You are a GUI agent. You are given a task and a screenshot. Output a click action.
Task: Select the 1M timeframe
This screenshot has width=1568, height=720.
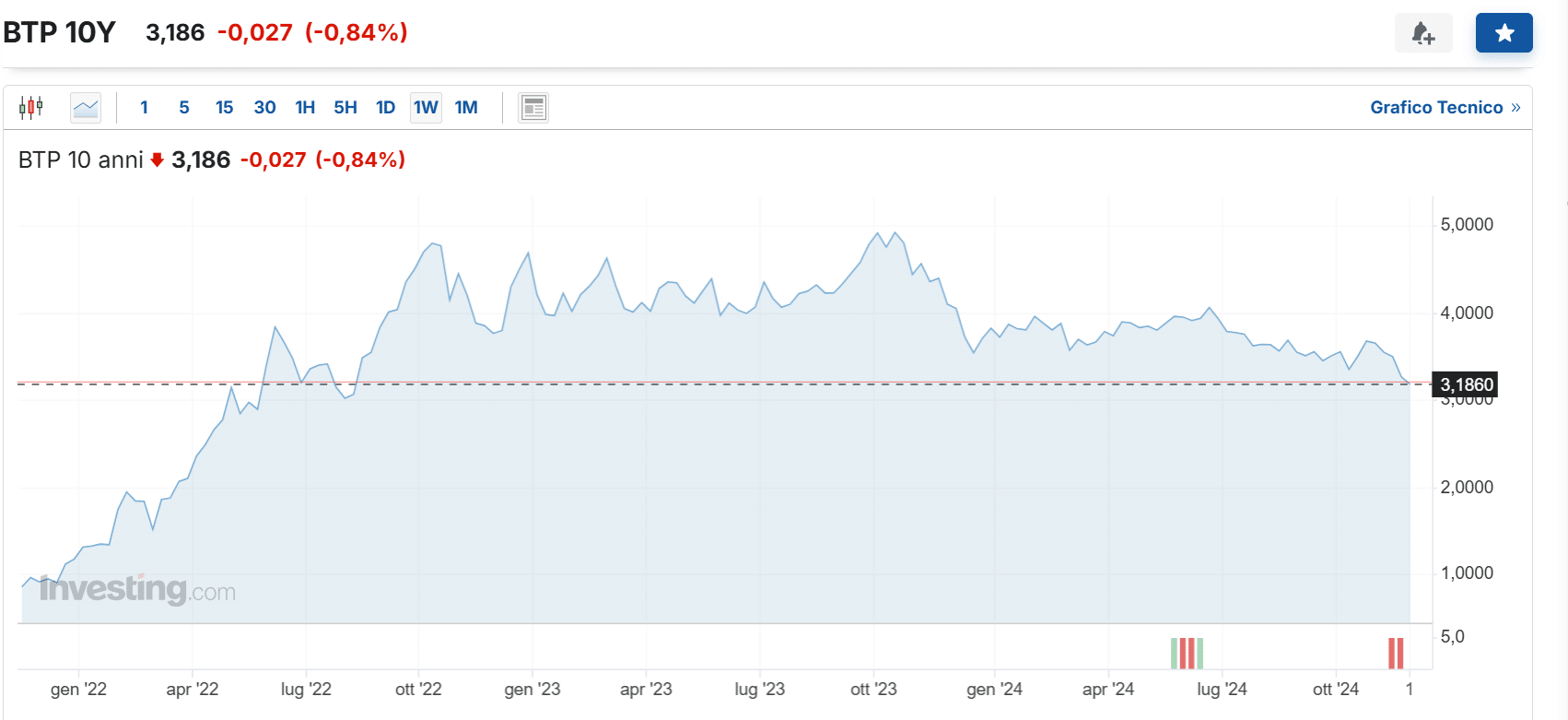[466, 108]
